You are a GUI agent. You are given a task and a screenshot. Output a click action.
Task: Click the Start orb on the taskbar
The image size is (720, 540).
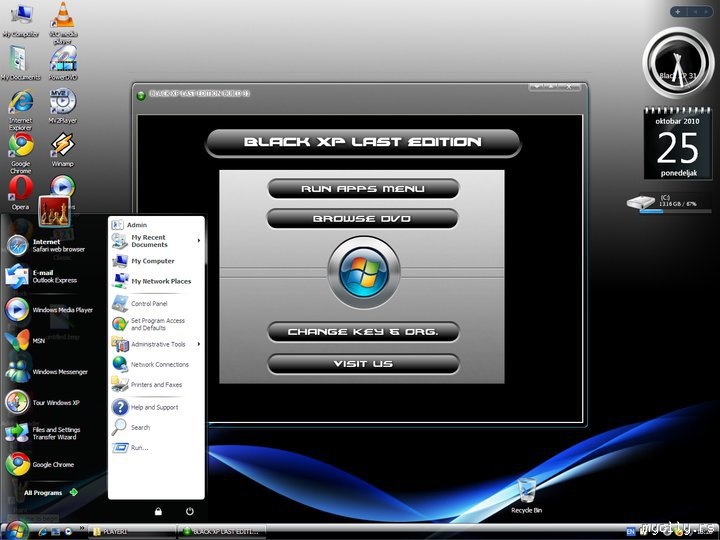tap(17, 530)
